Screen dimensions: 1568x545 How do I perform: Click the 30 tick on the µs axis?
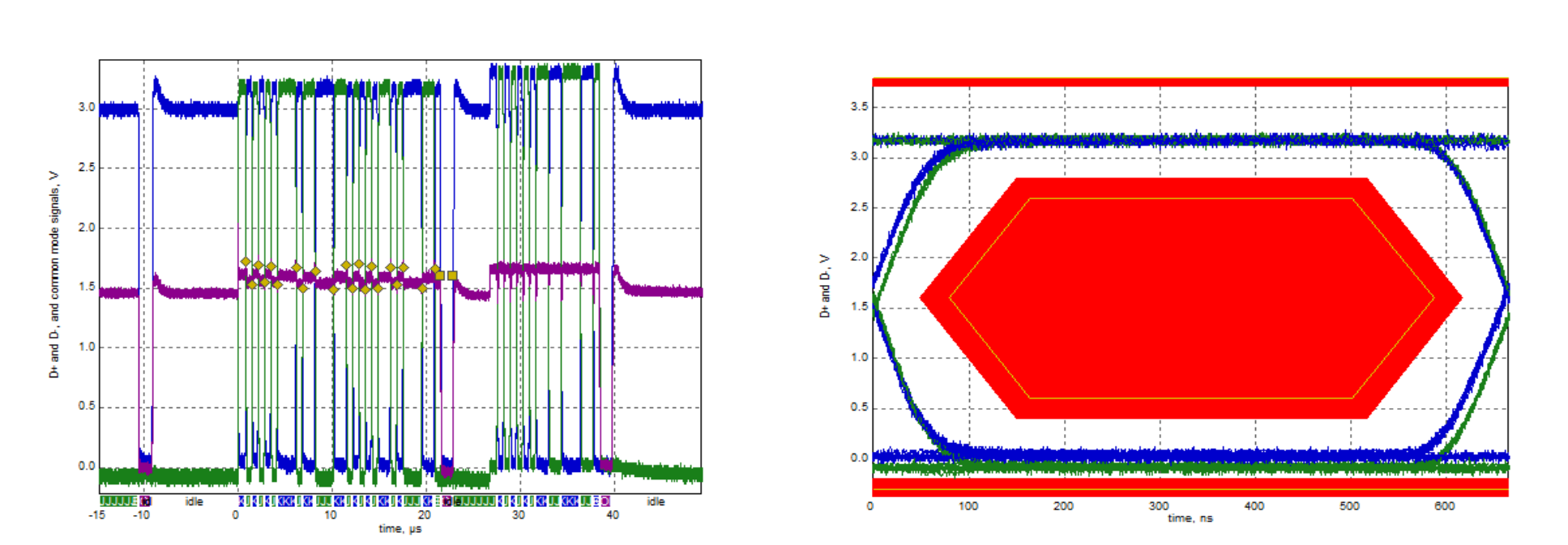tap(518, 515)
